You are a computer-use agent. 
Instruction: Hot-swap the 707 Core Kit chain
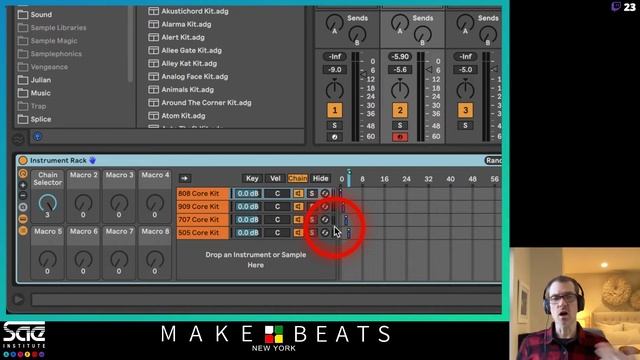(325, 220)
